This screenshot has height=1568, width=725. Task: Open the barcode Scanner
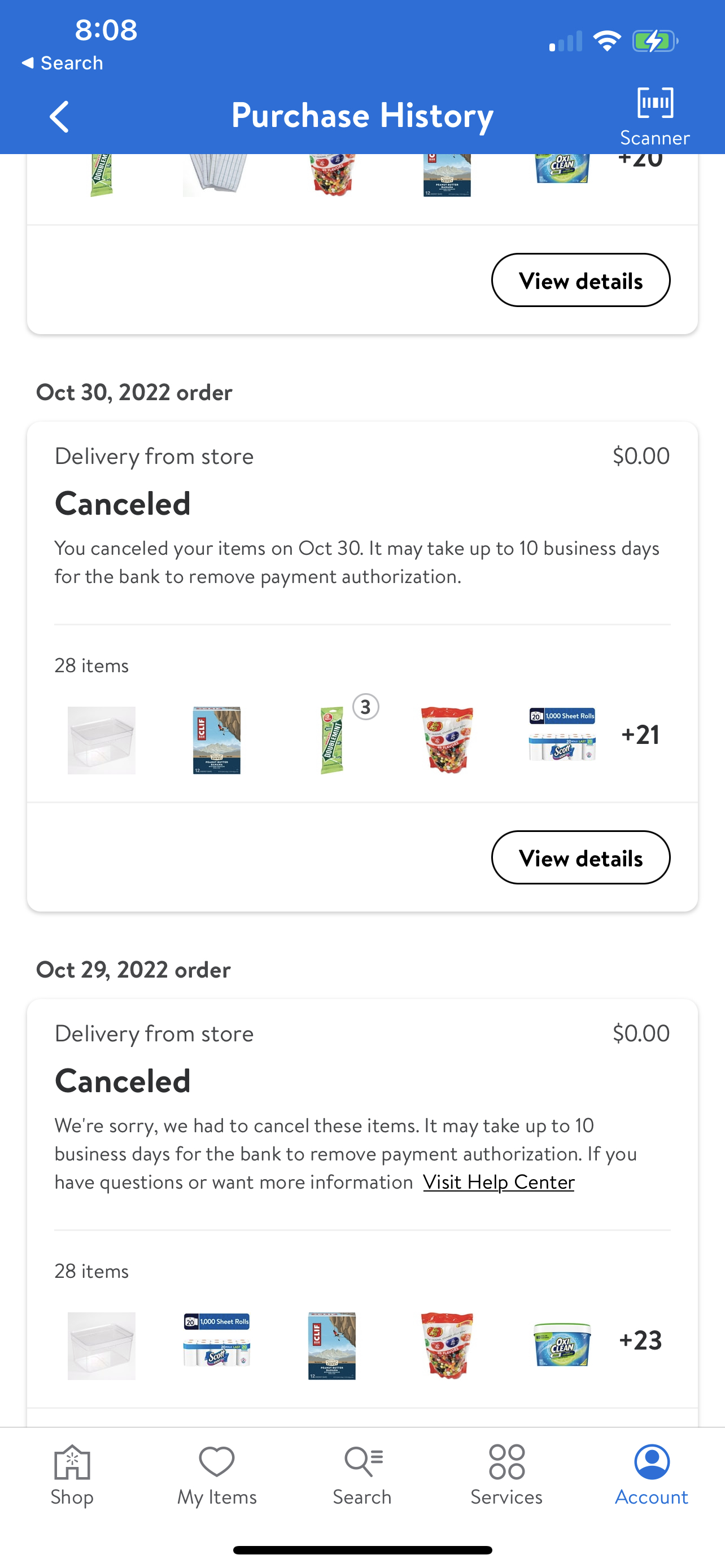[x=654, y=116]
